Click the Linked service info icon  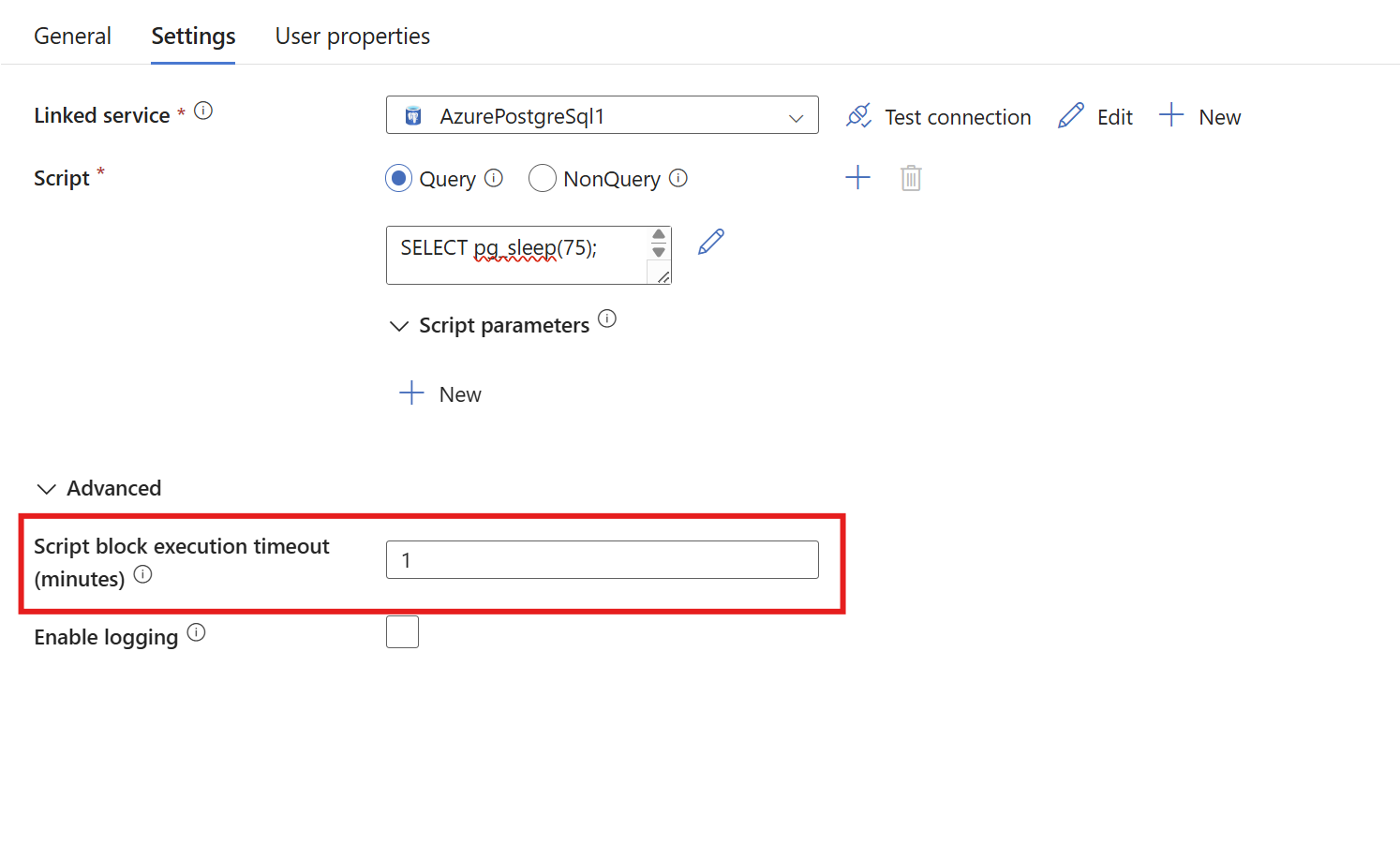tap(203, 111)
